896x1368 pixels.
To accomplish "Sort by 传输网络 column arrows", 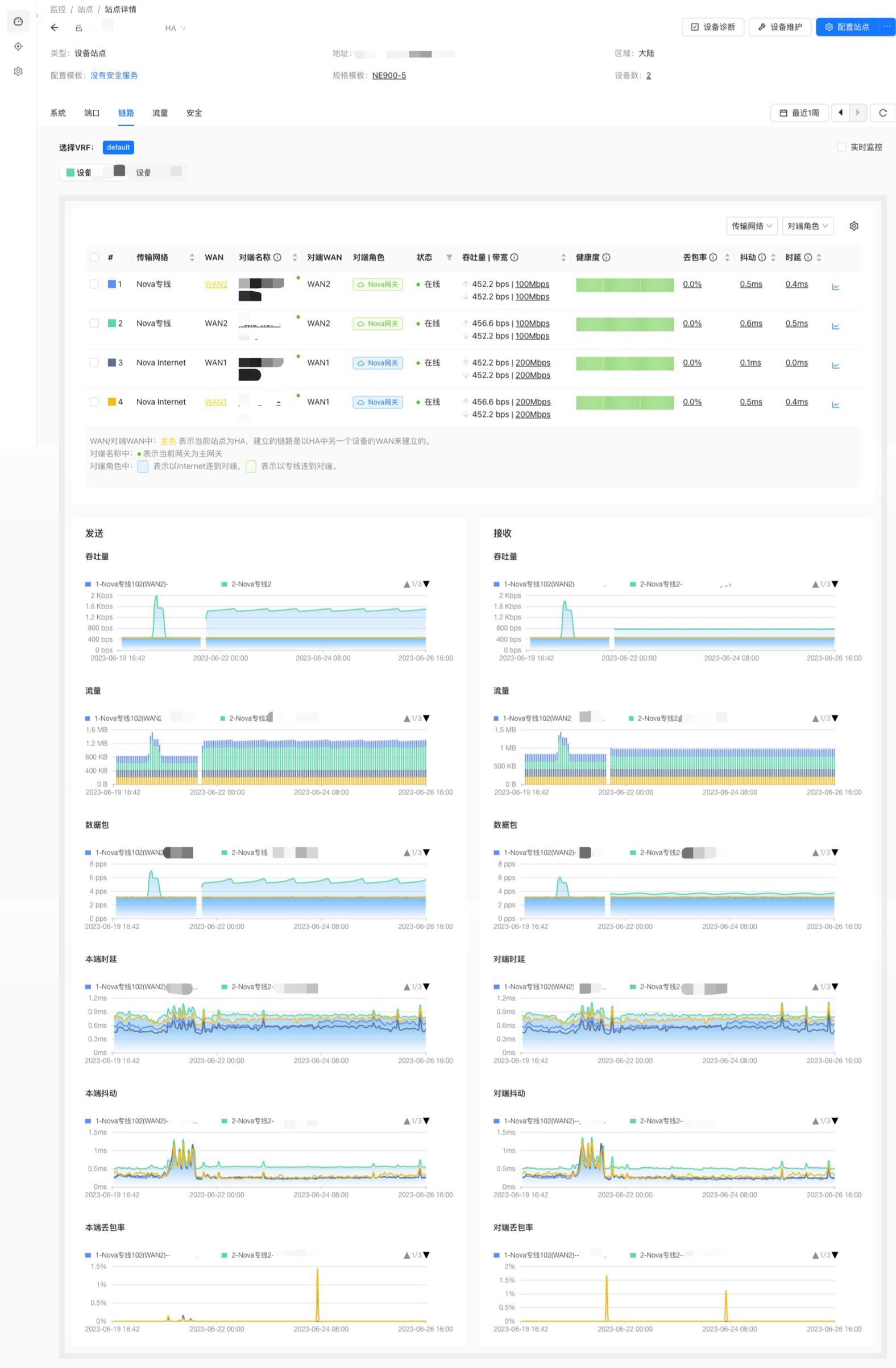I will pyautogui.click(x=192, y=258).
